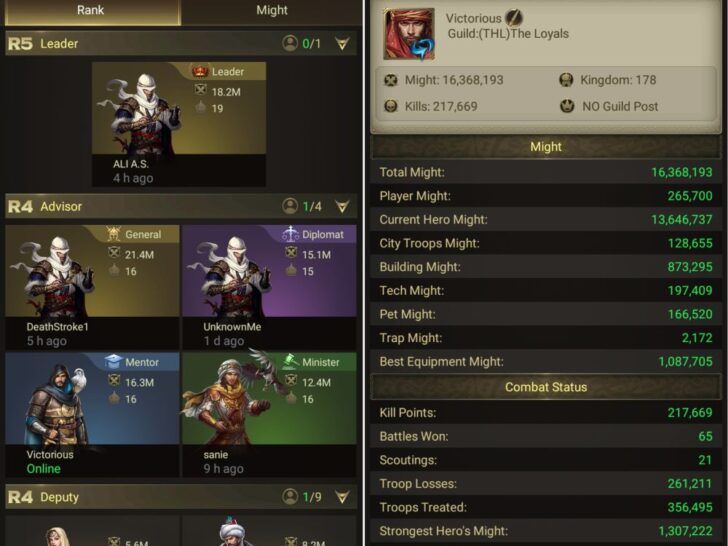Expand the R4 Deputy section arrow
This screenshot has height=546, width=728.
pyautogui.click(x=342, y=497)
